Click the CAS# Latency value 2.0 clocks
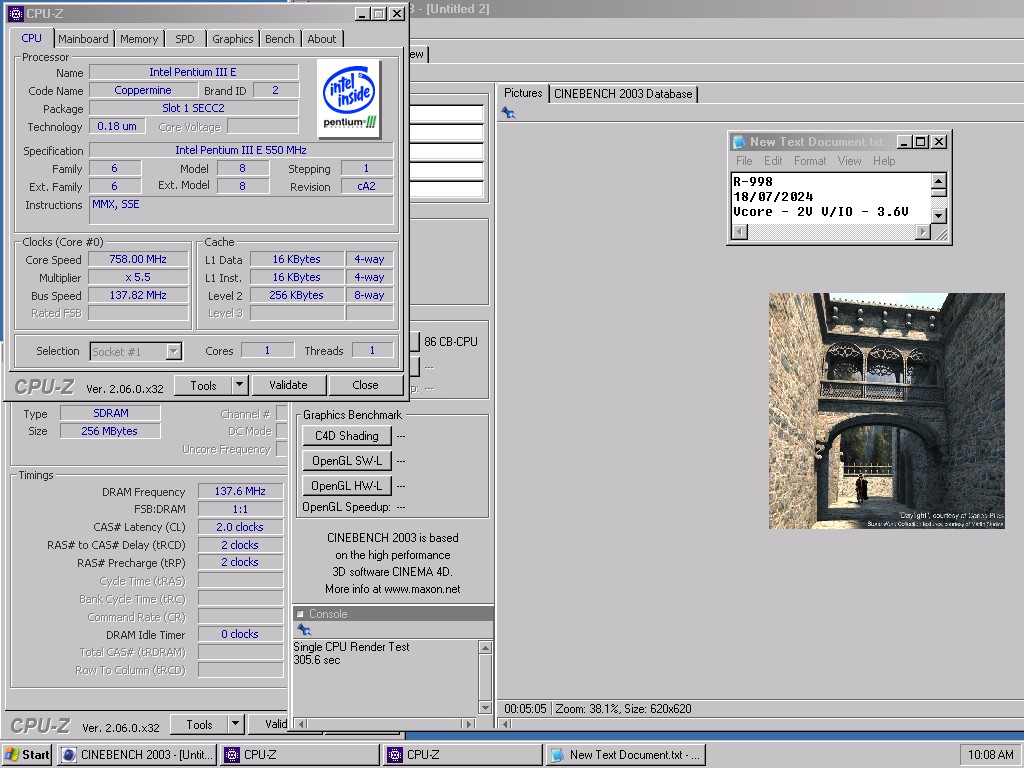This screenshot has height=768, width=1024. click(x=240, y=527)
